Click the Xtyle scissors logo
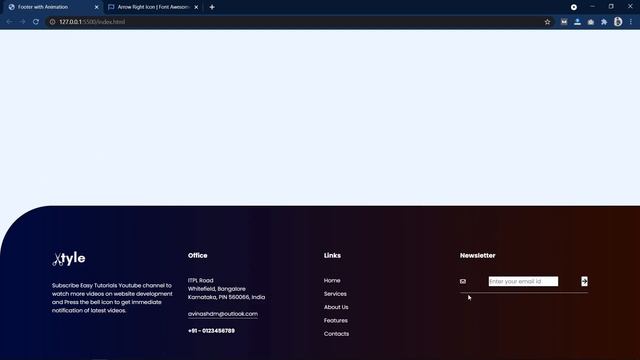 point(69,259)
